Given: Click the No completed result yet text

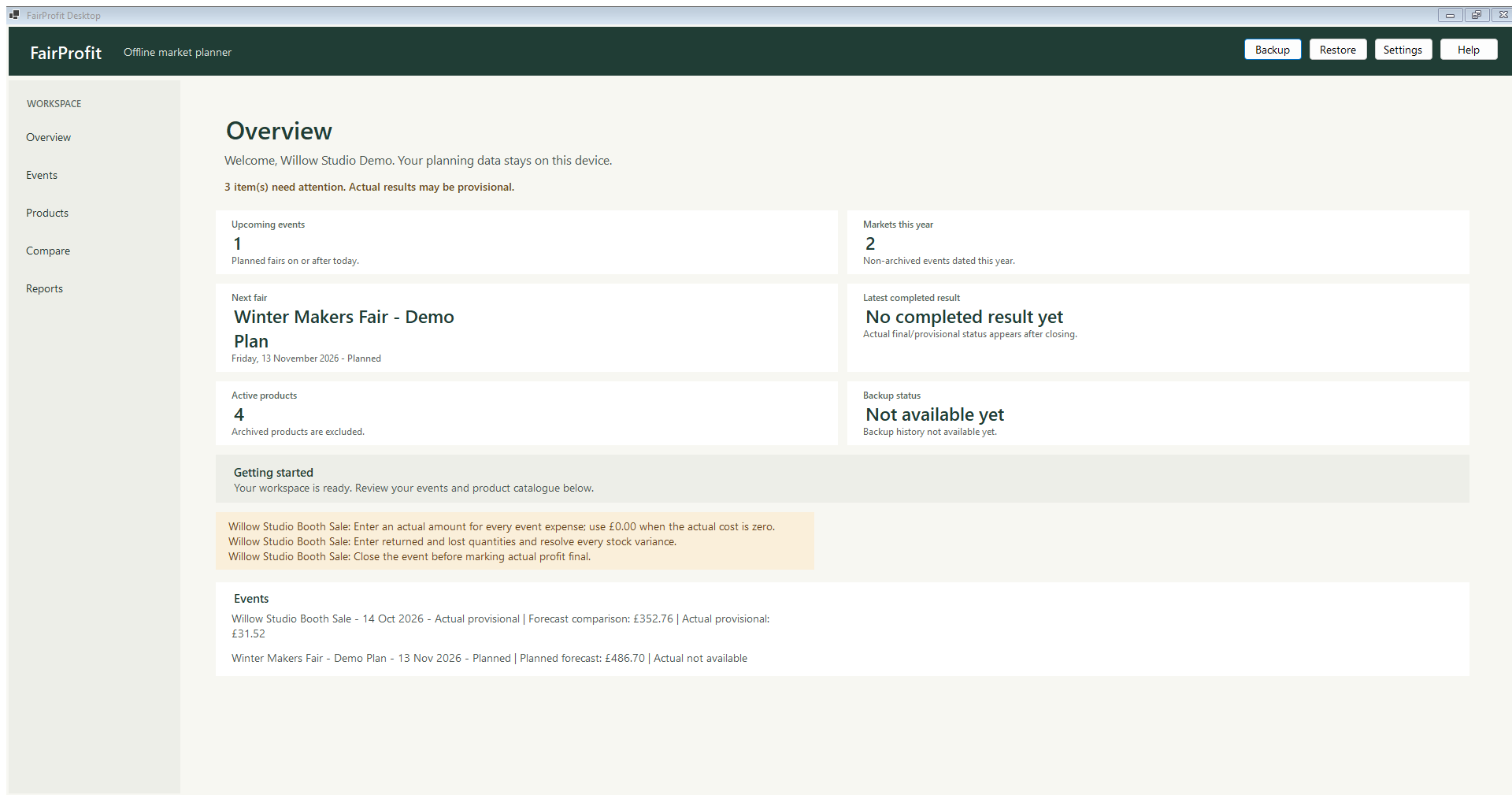Looking at the screenshot, I should (x=965, y=317).
